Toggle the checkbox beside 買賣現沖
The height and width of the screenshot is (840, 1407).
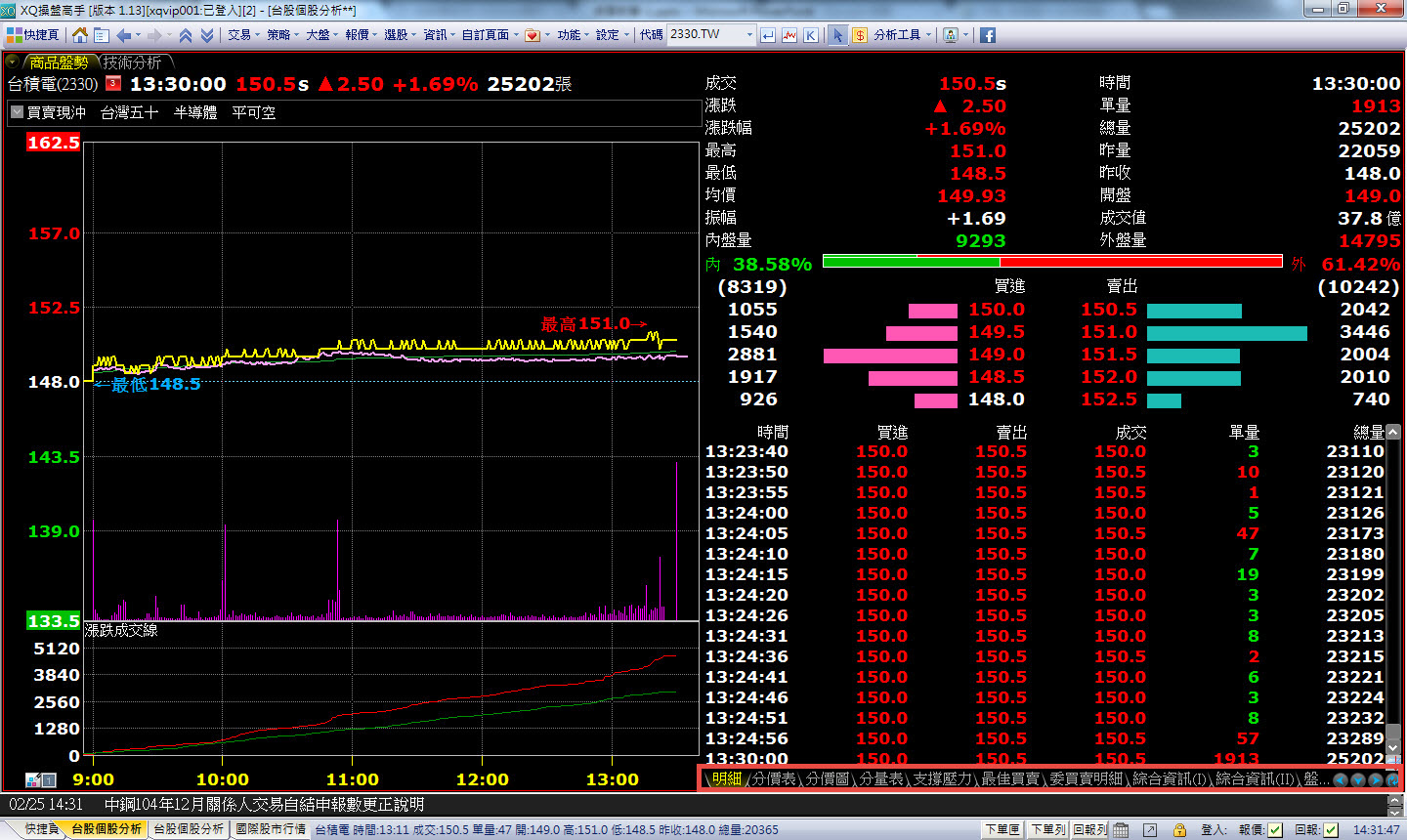(17, 112)
